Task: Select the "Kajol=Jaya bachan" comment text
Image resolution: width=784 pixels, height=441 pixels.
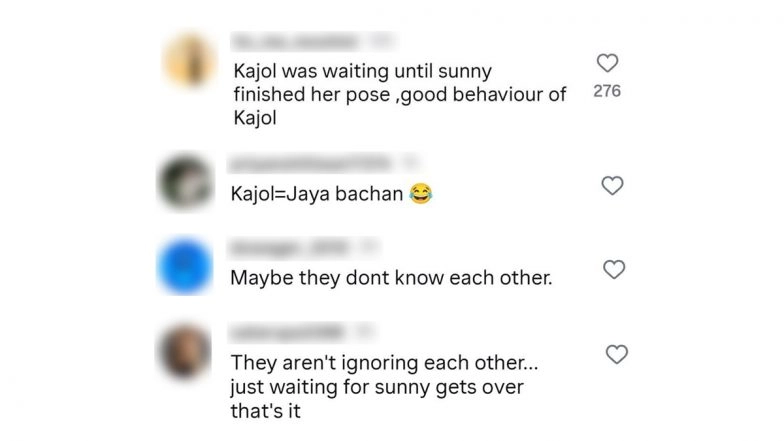Action: (x=317, y=194)
